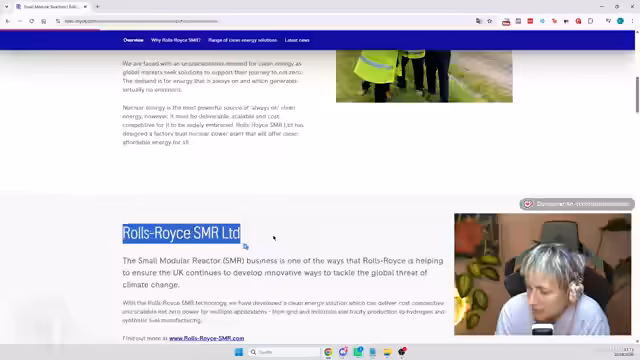Image resolution: width=640 pixels, height=360 pixels.
Task: Open the browser home page
Action: [44, 21]
